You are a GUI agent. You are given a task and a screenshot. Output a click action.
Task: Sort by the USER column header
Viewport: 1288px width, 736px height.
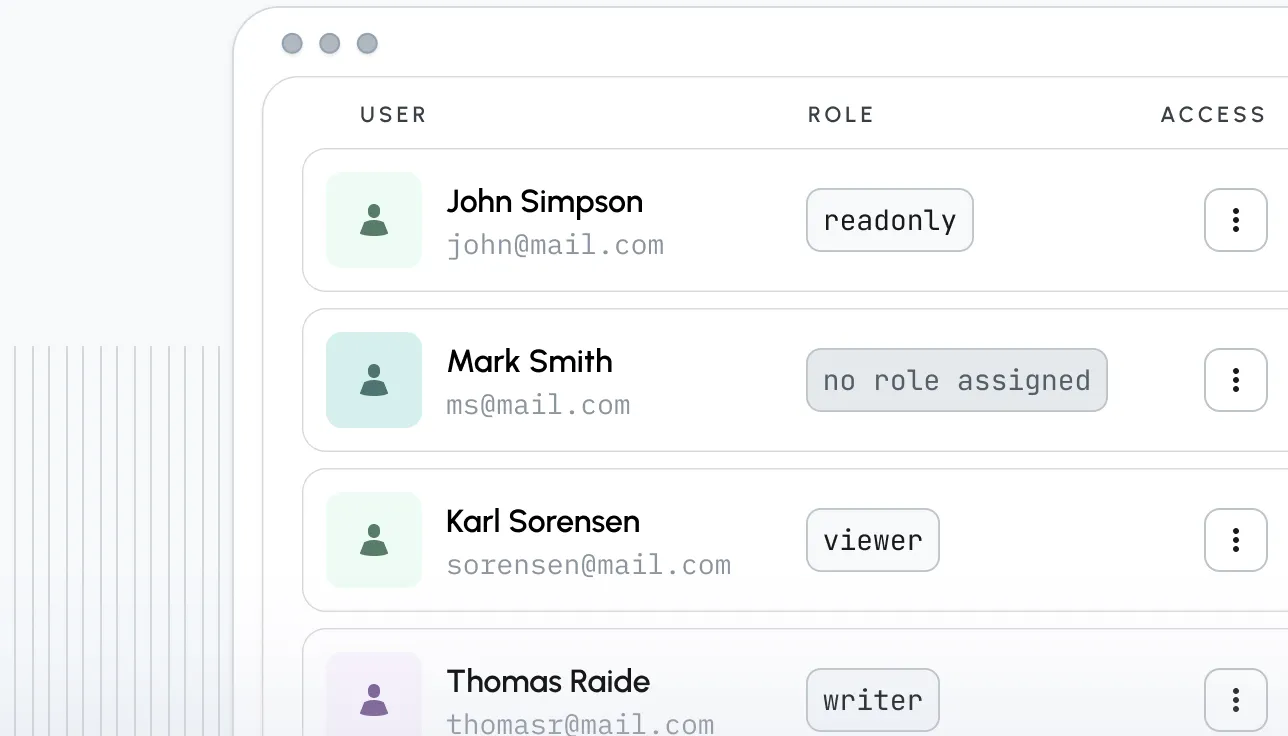[393, 115]
